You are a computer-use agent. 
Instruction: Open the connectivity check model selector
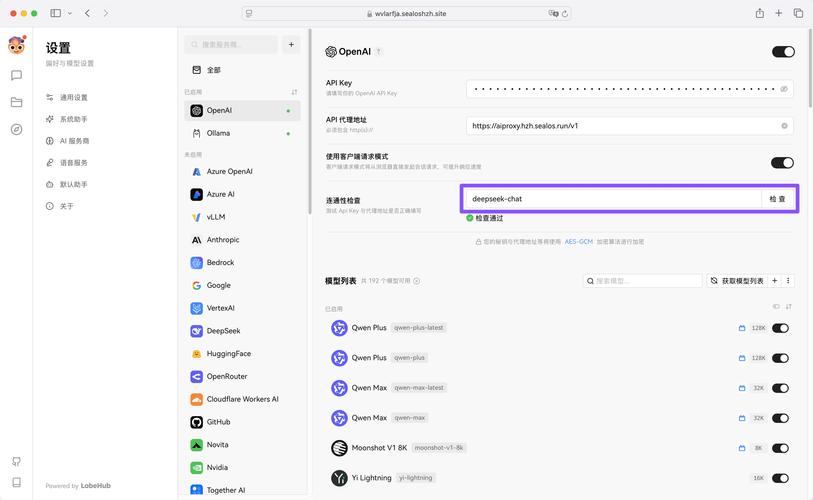pos(612,199)
